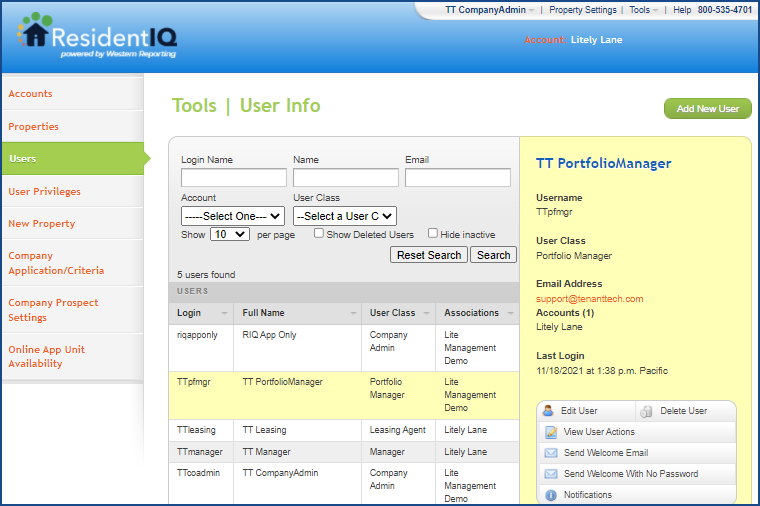Click the Help link
The width and height of the screenshot is (760, 506).
click(681, 10)
